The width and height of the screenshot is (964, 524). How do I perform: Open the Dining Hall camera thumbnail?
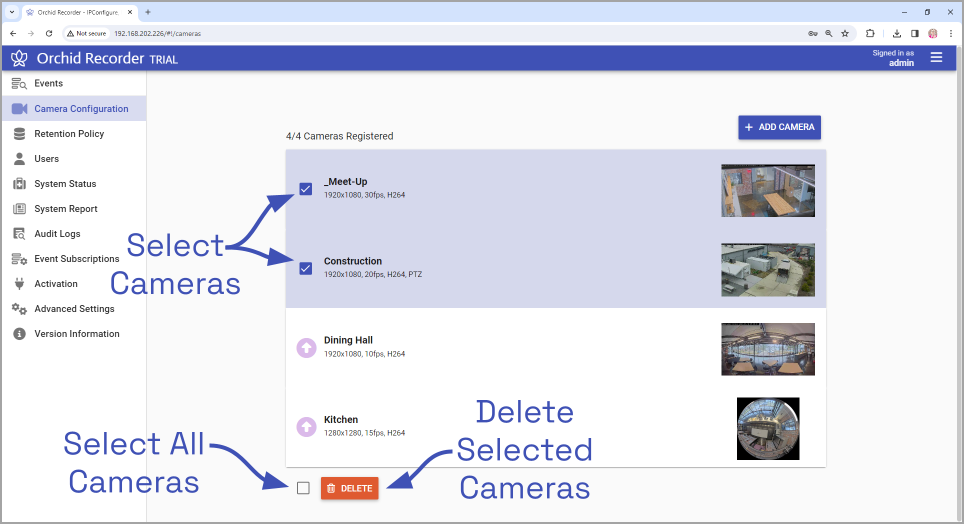coord(767,349)
